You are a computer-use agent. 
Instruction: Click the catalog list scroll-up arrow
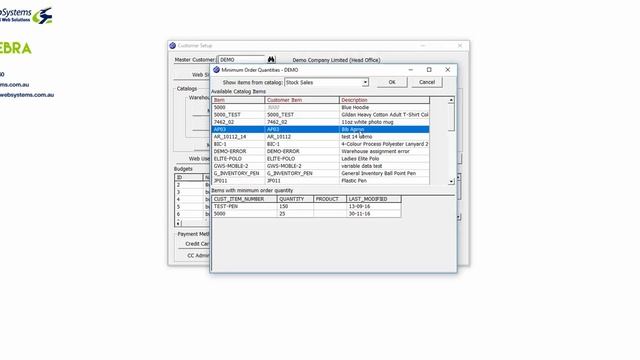pos(451,100)
